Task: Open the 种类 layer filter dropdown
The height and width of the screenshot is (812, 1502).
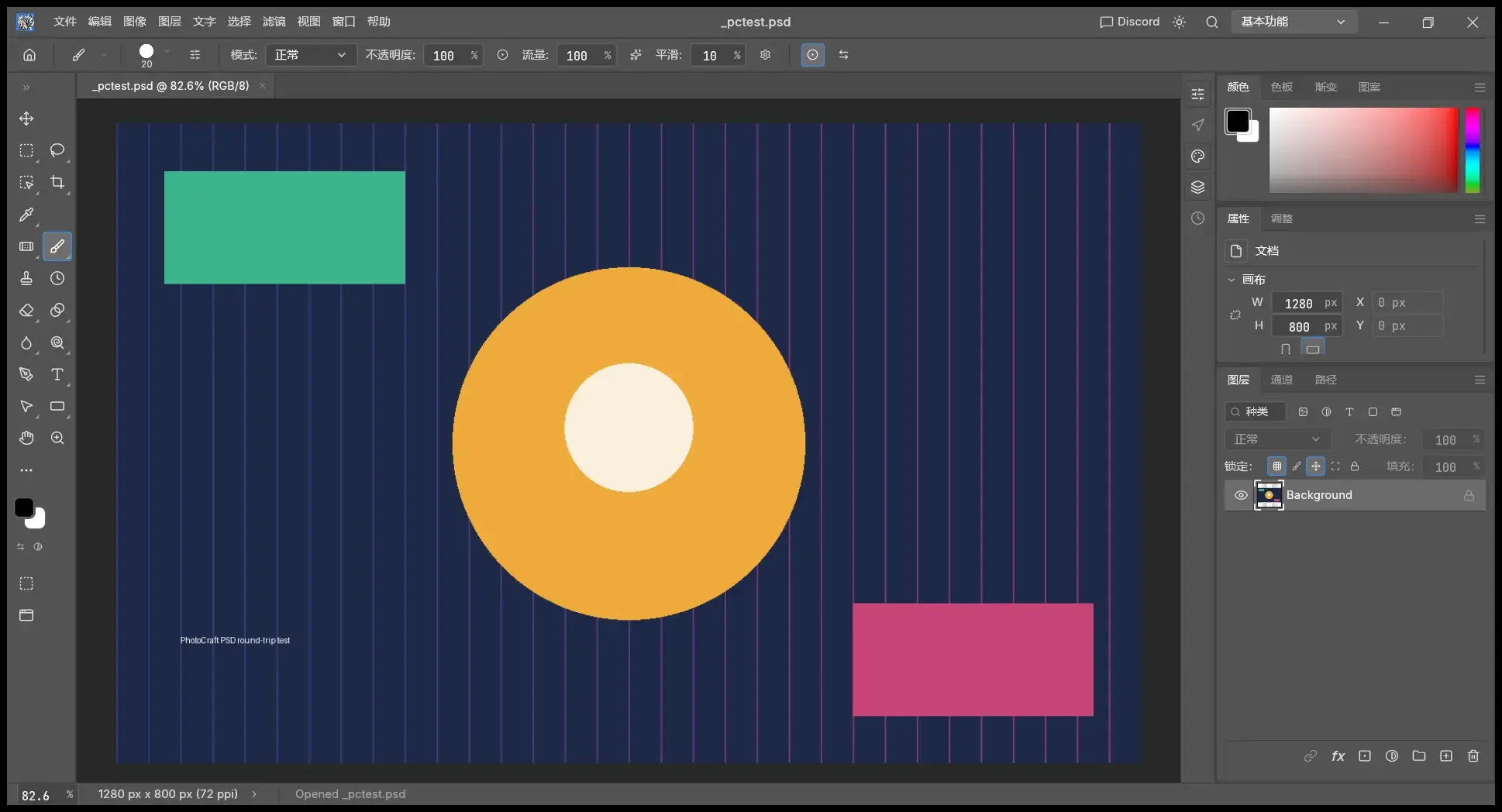Action: (x=1255, y=411)
